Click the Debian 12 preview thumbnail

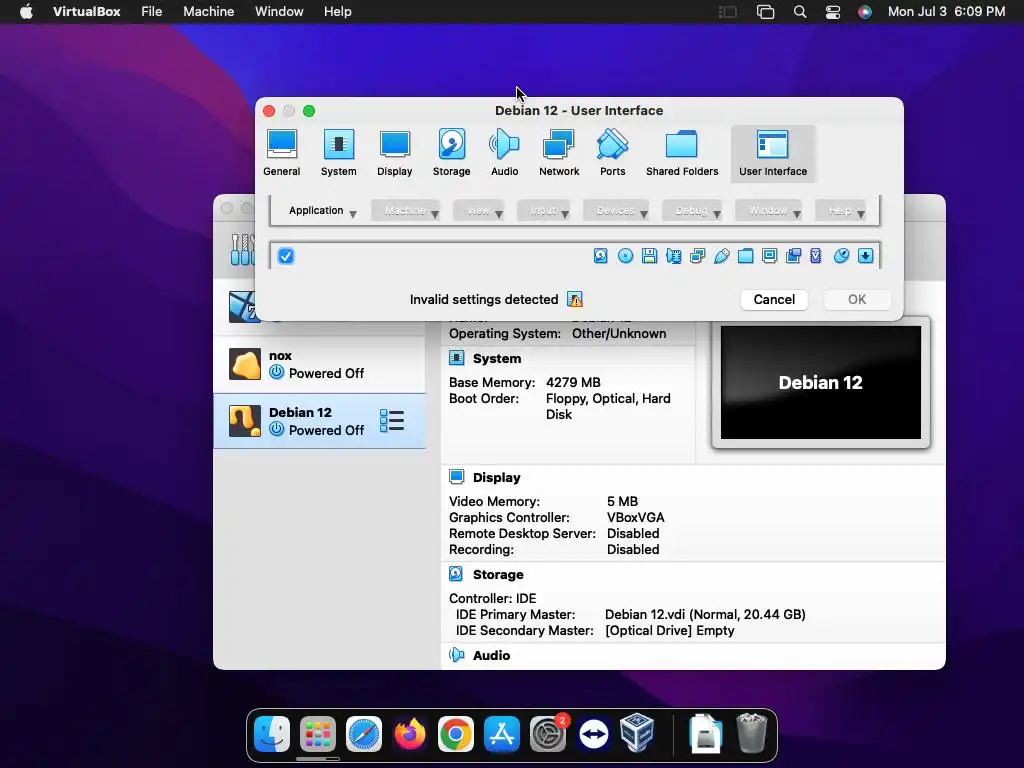[x=821, y=383]
